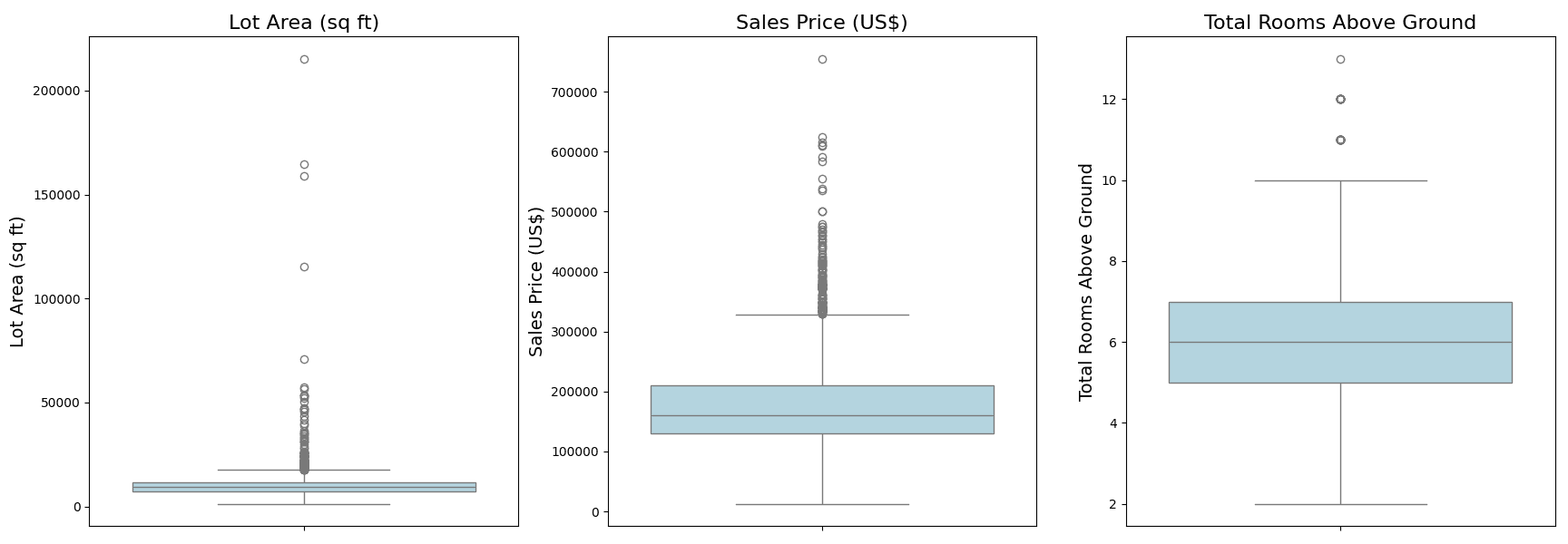Viewport: 1568px width, 544px height.
Task: Click the lower whisker cap at 2 rooms
Action: (1340, 504)
